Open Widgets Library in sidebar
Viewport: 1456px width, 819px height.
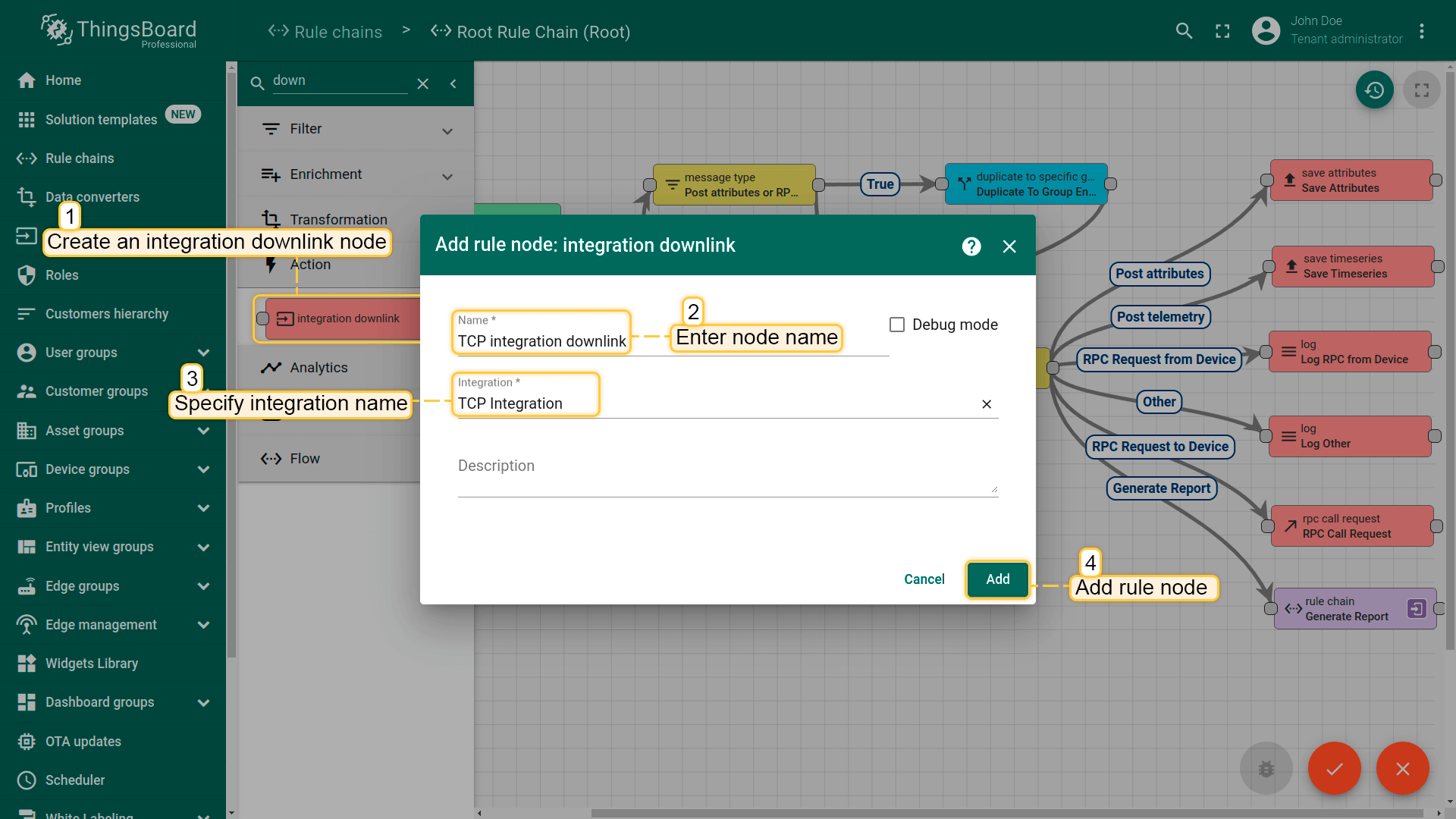pos(91,664)
